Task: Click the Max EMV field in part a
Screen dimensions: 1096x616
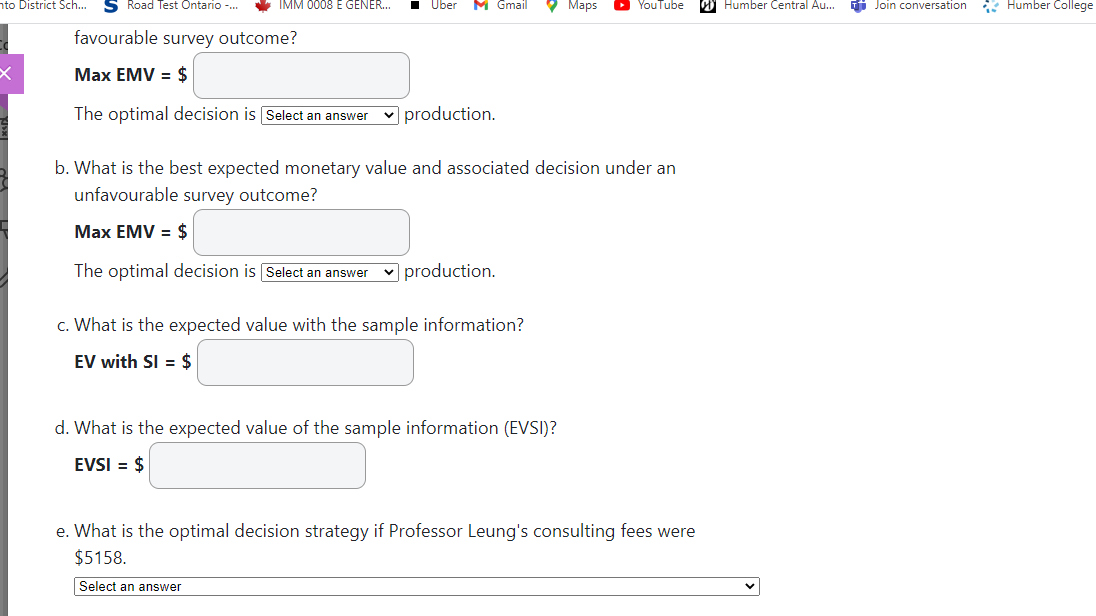Action: pyautogui.click(x=301, y=75)
